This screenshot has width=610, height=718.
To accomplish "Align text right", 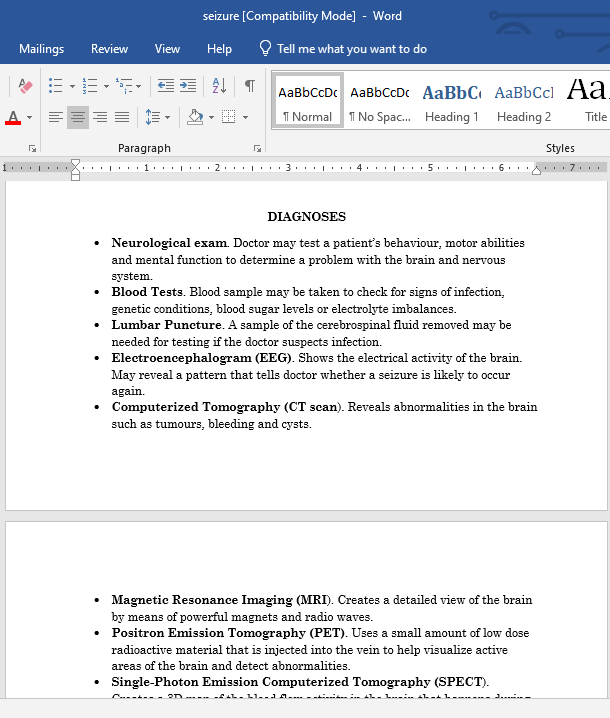I will click(100, 117).
